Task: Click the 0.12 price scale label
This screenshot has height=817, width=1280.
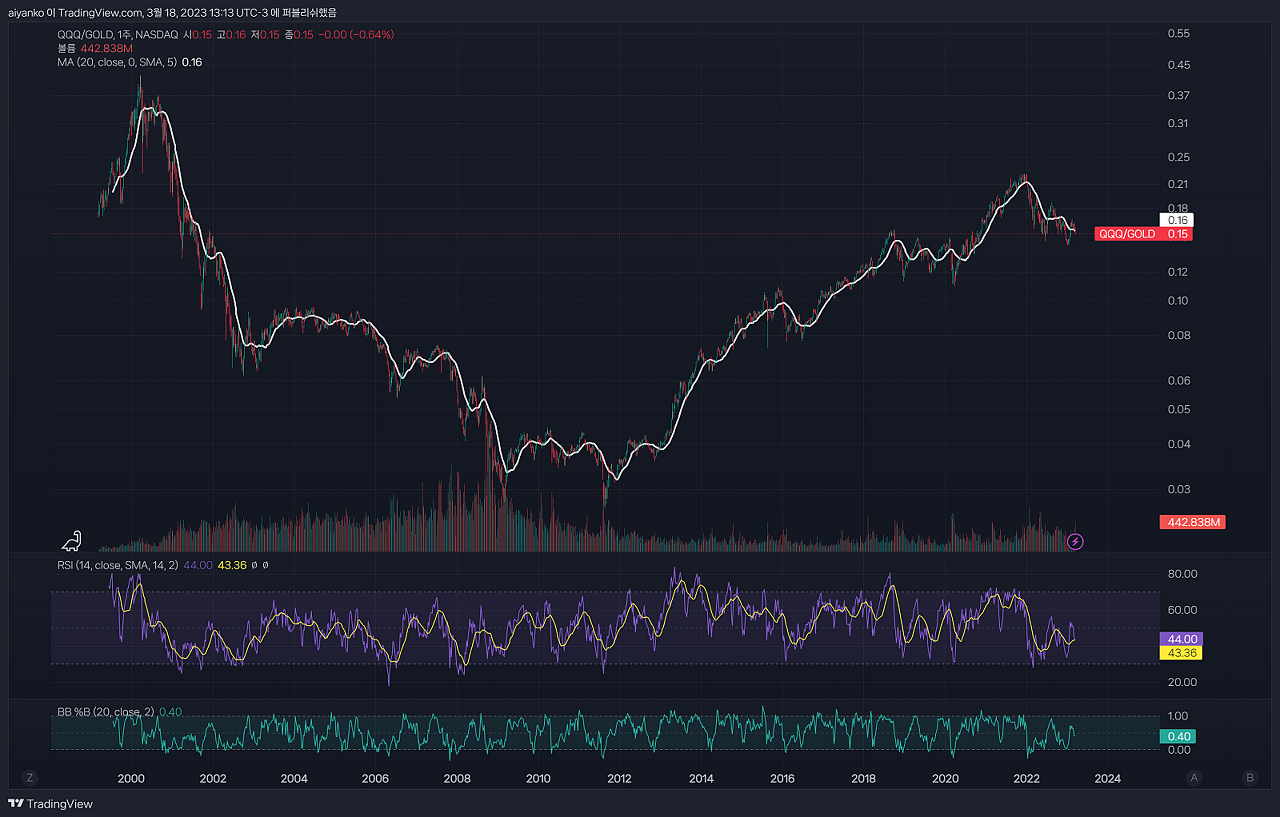Action: pos(1178,272)
